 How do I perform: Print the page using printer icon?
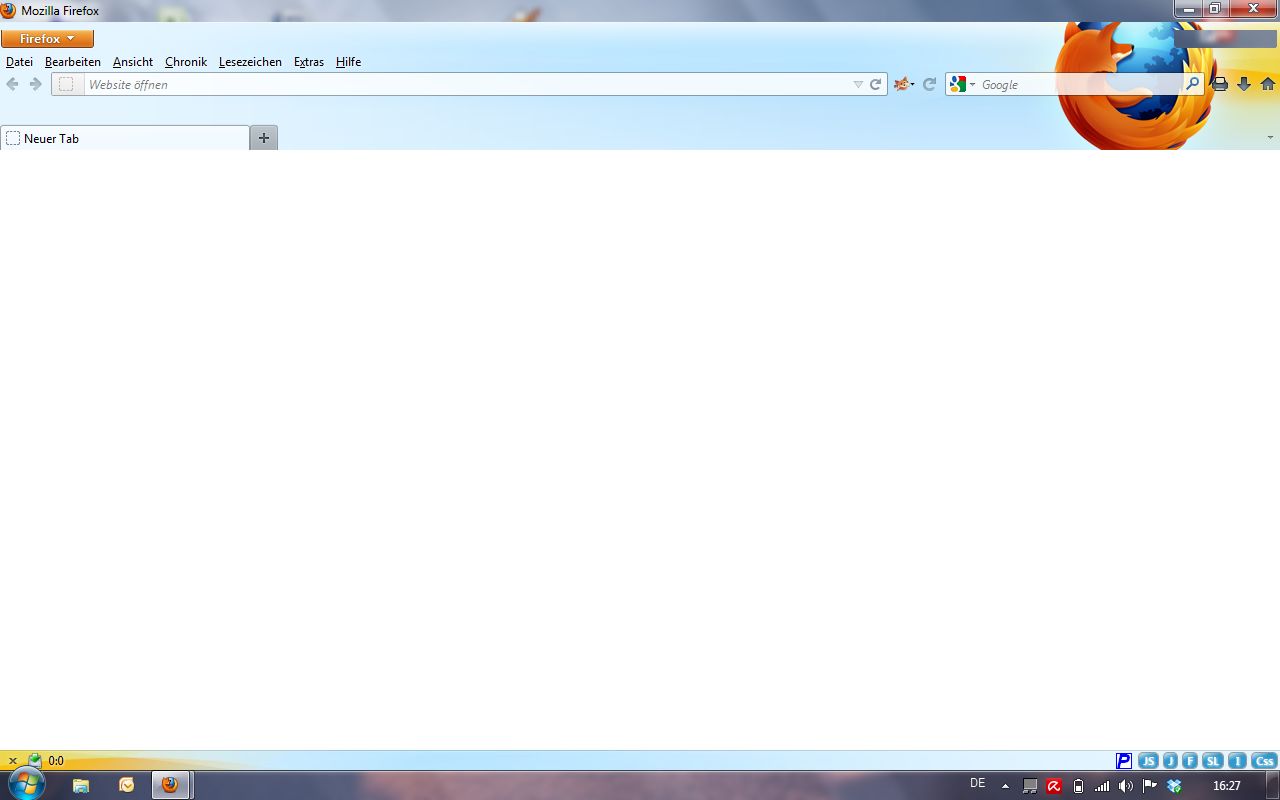pos(1220,85)
